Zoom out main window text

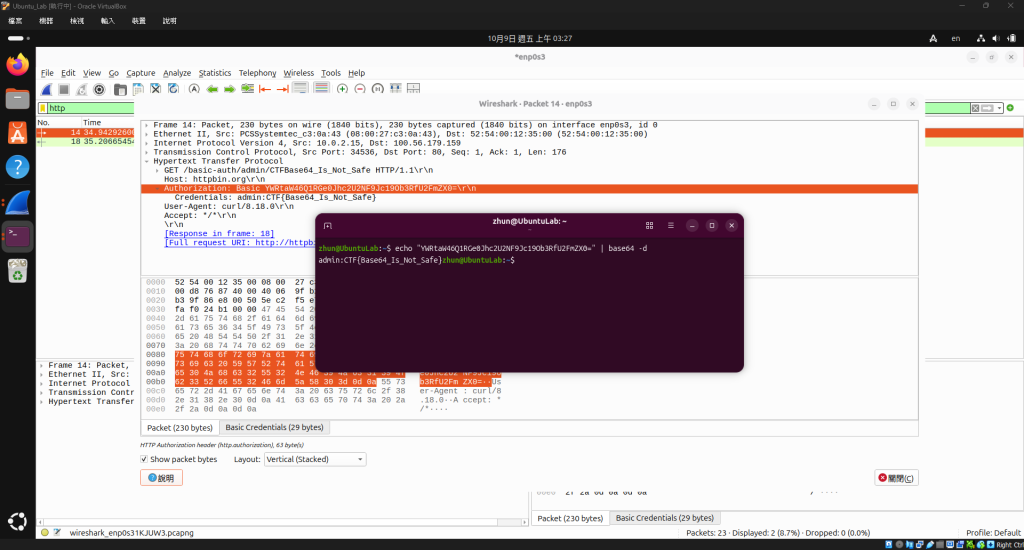coord(360,89)
